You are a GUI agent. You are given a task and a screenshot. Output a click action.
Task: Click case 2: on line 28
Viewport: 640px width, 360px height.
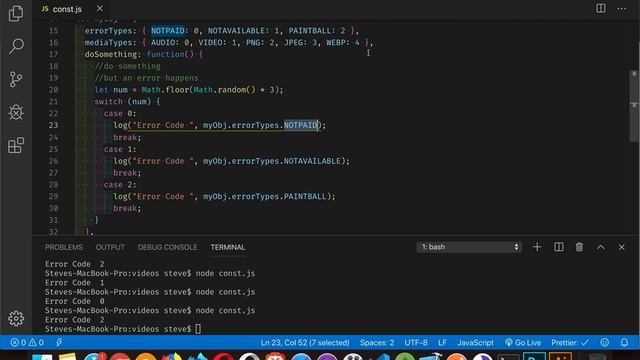point(120,185)
